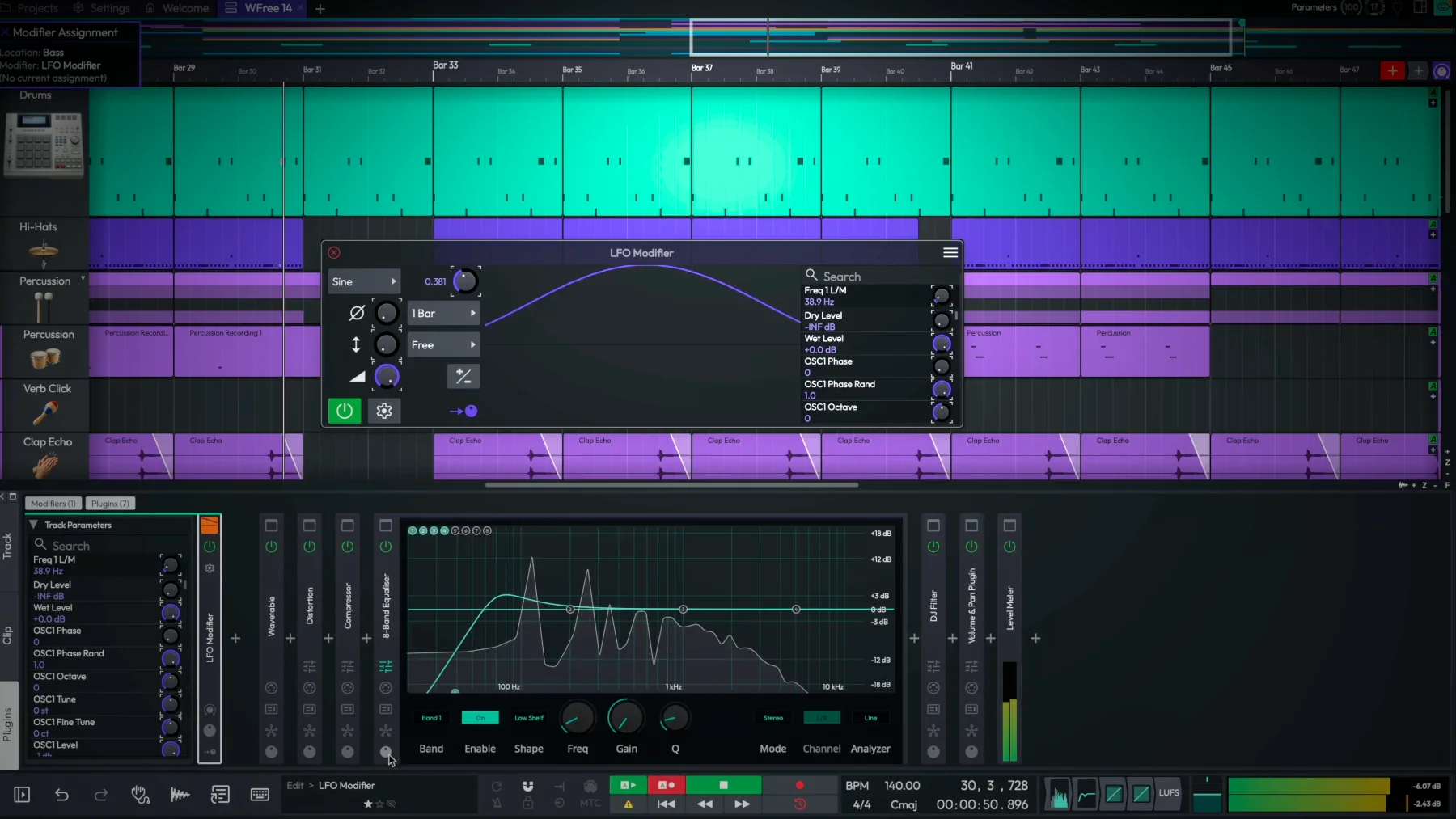Click the Search field in LFO Modifier
Viewport: 1456px width, 819px height.
[x=866, y=276]
